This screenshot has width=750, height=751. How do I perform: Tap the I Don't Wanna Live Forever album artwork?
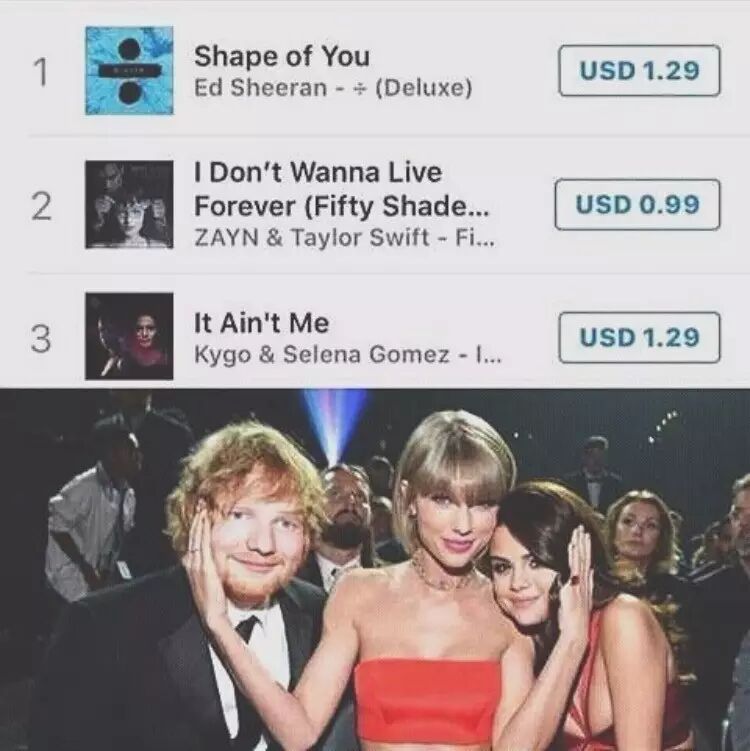point(129,205)
